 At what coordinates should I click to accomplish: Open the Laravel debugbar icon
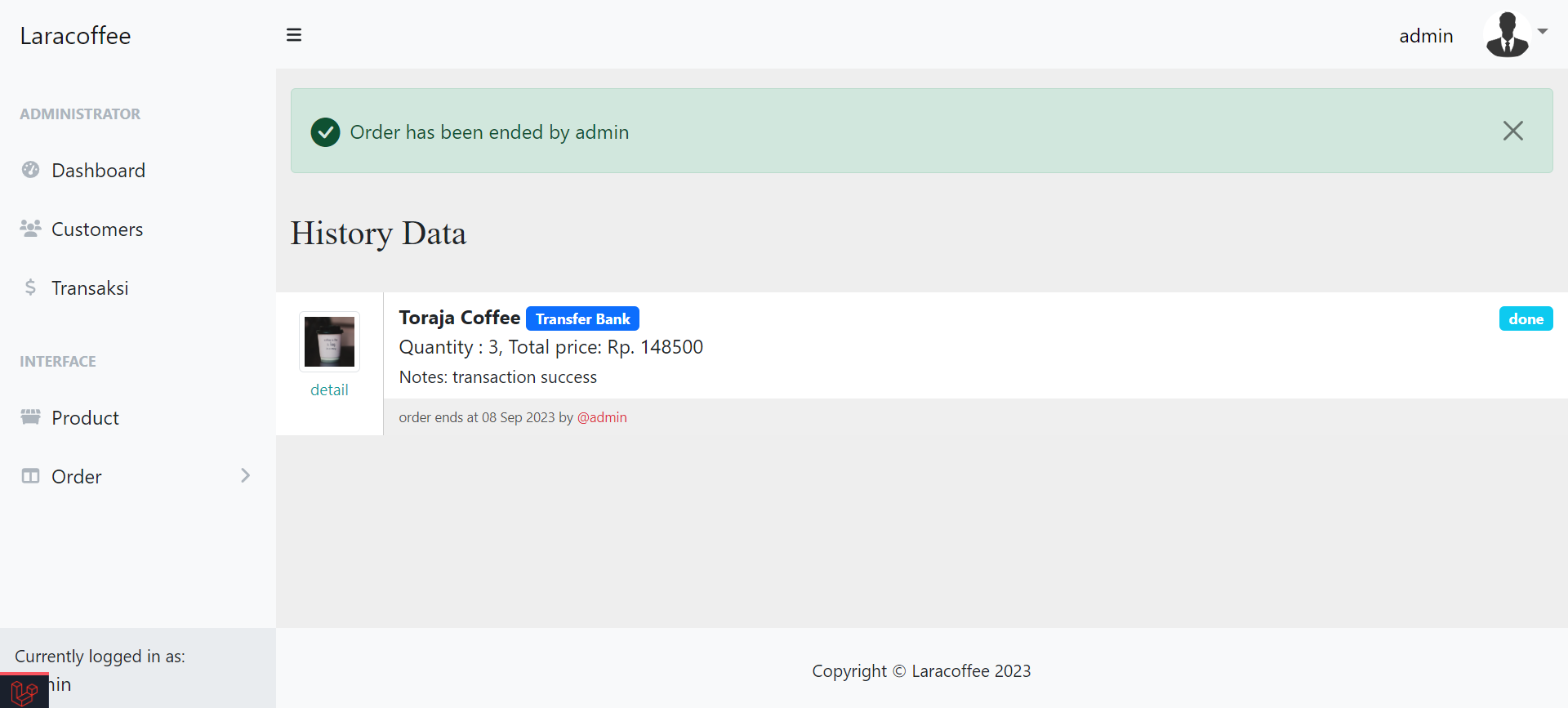[24, 692]
